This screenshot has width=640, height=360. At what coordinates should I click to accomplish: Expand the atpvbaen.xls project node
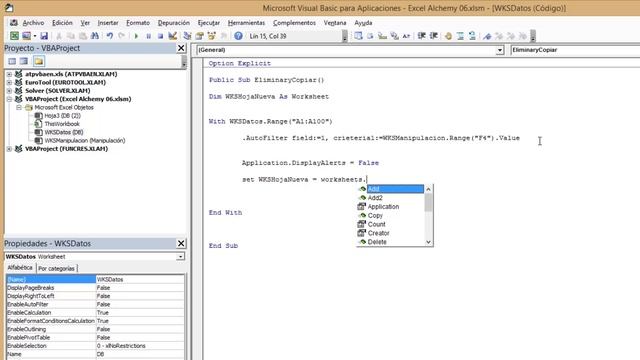[x=9, y=74]
